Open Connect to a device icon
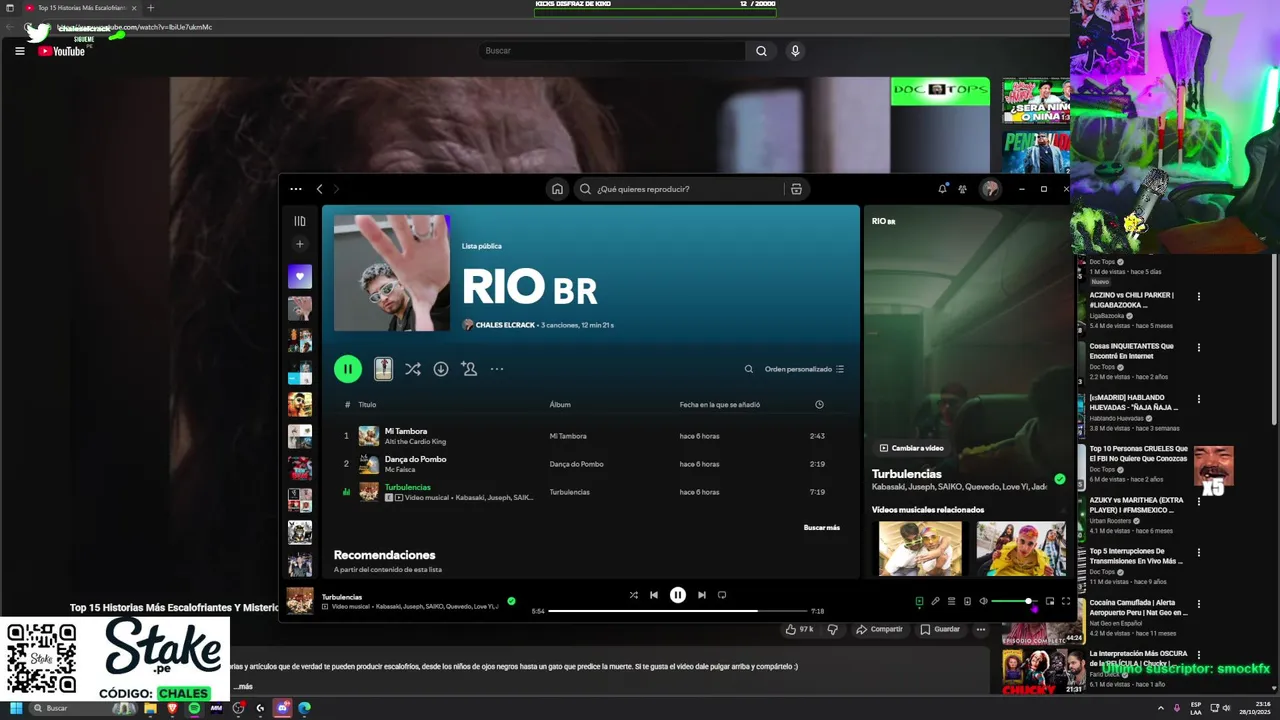 coord(967,601)
